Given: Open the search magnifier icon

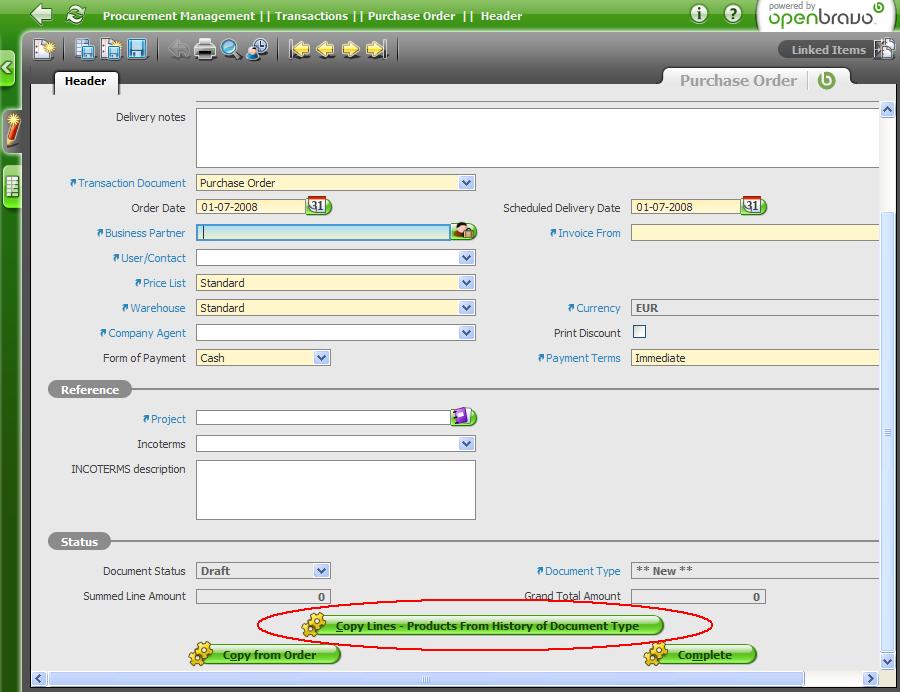Looking at the screenshot, I should (231, 49).
